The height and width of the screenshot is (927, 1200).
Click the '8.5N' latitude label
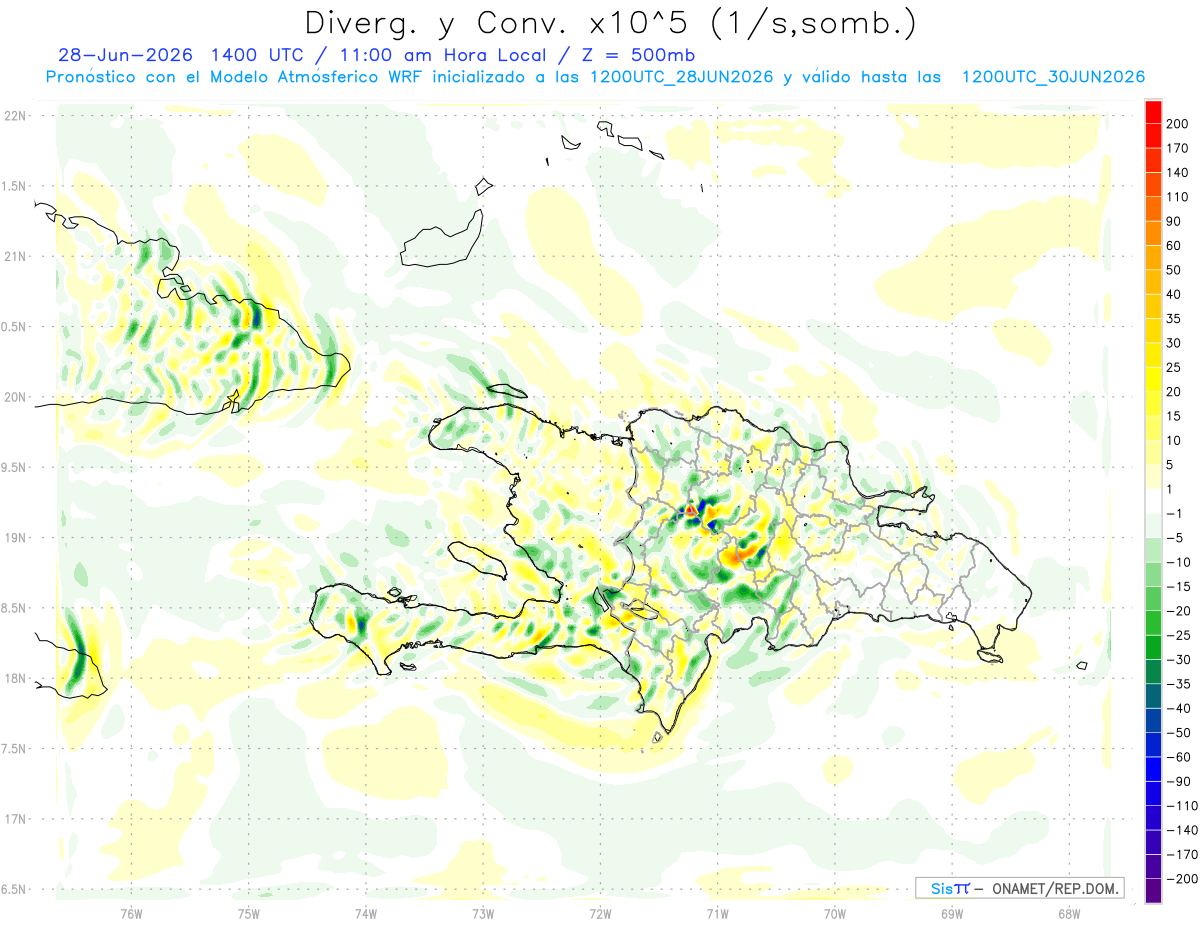coord(14,609)
